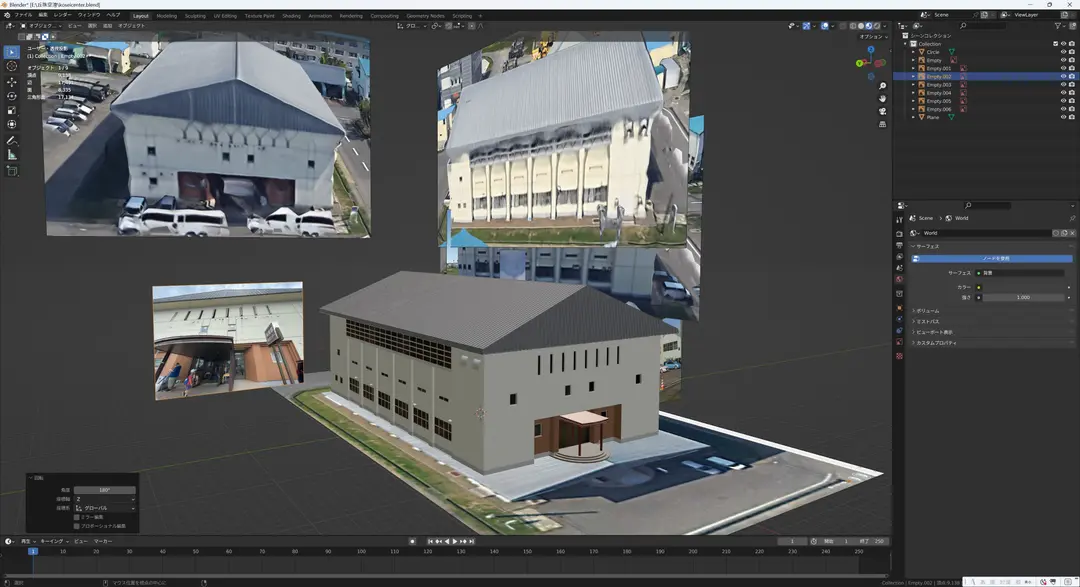Hide Empty.001 with its eye icon
Viewport: 1080px width, 587px height.
click(x=1063, y=68)
